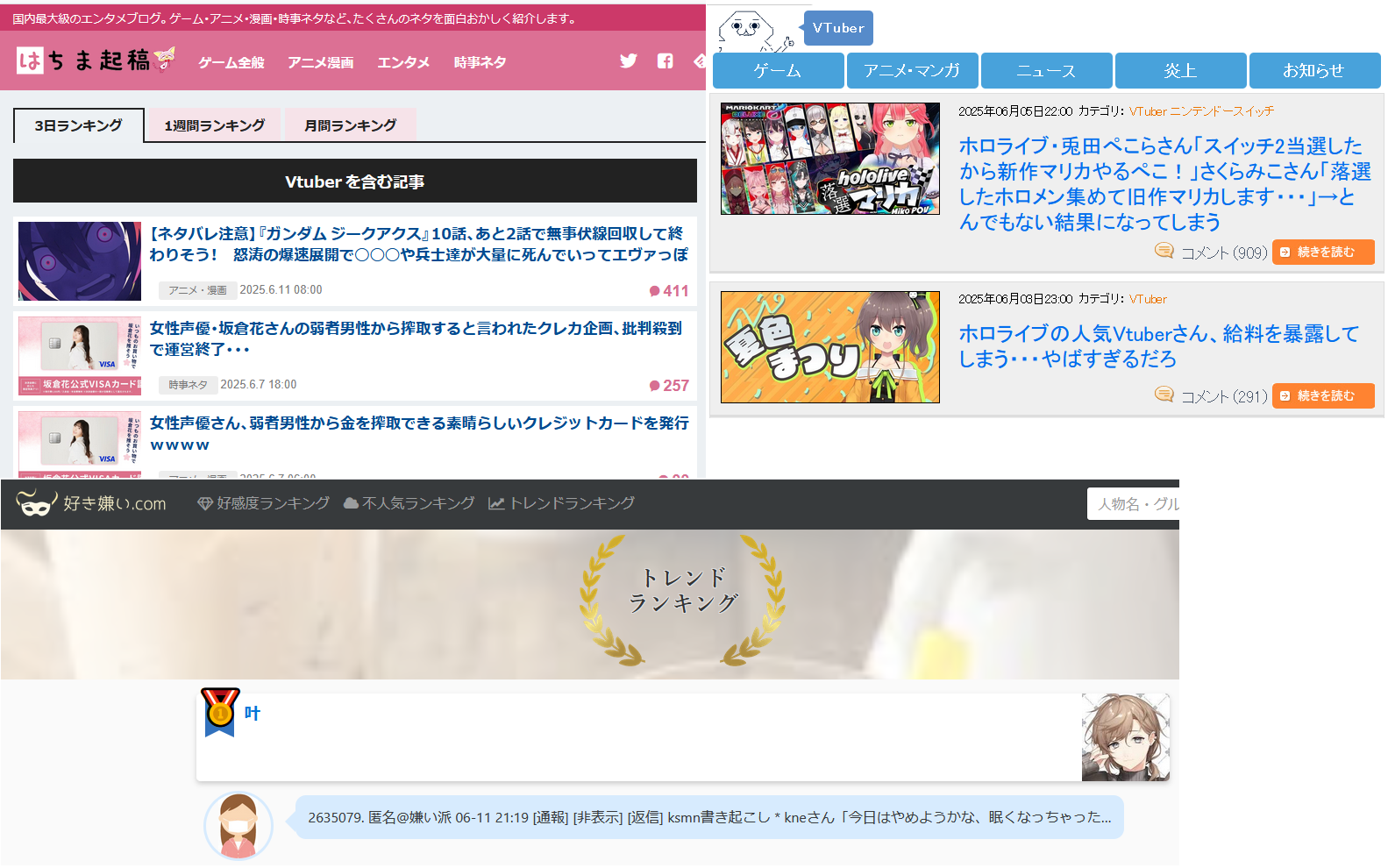The image size is (1388, 868).
Task: Open the Gundam ジークアクス article headline
Action: [x=418, y=244]
